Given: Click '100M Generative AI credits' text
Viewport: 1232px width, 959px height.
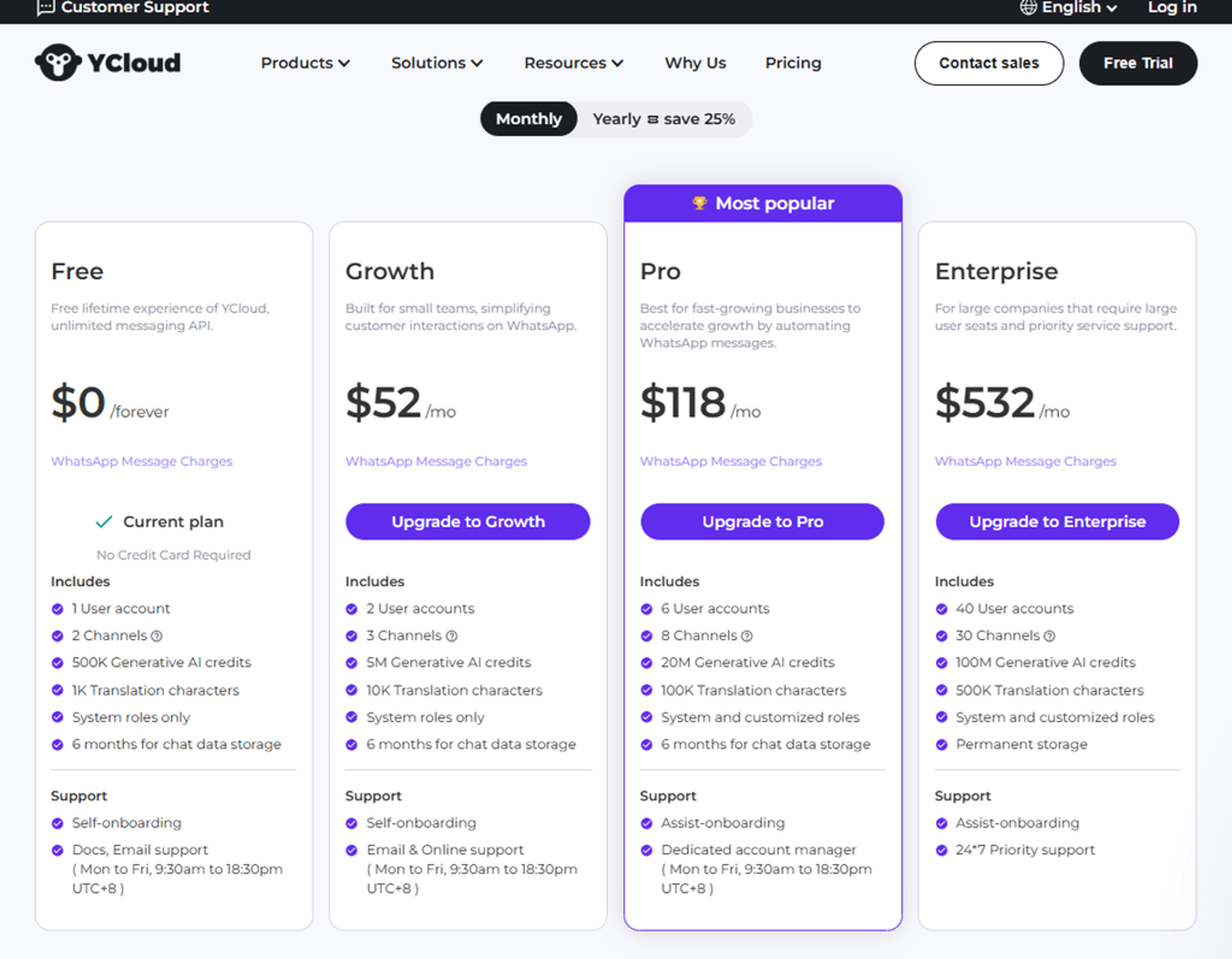Looking at the screenshot, I should coord(1045,663).
